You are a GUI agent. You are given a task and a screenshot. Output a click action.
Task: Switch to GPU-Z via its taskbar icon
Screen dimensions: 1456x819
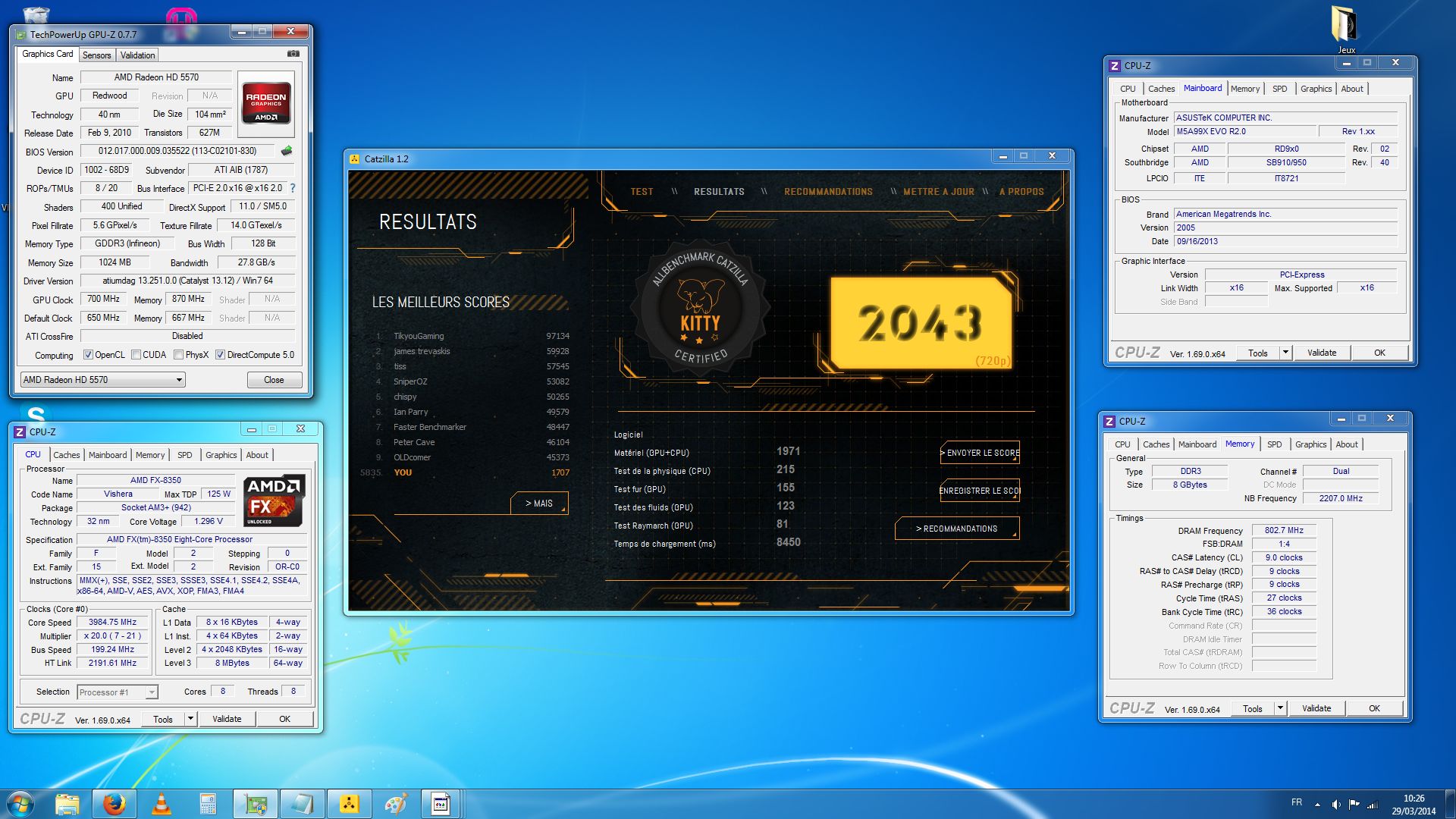click(256, 804)
